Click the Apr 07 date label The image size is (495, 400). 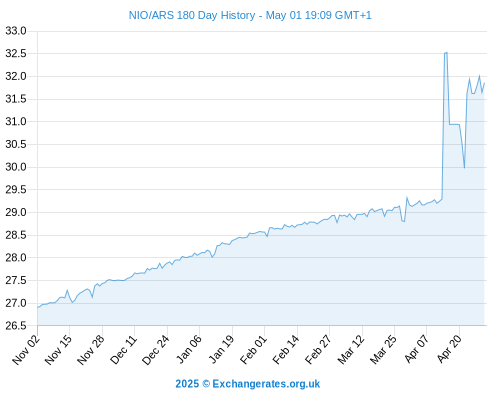click(416, 350)
